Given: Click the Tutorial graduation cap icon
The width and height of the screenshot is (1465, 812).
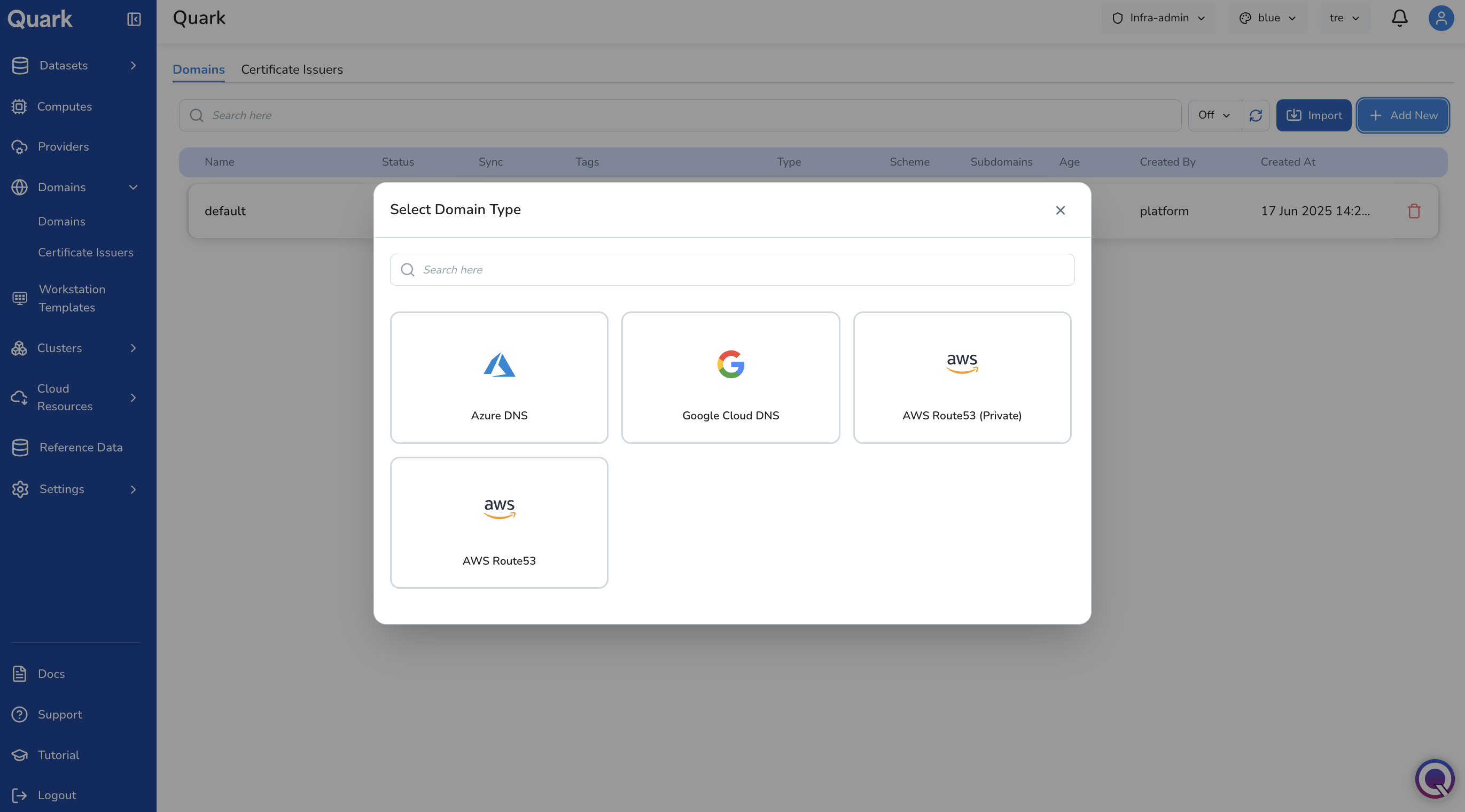Looking at the screenshot, I should [x=19, y=755].
